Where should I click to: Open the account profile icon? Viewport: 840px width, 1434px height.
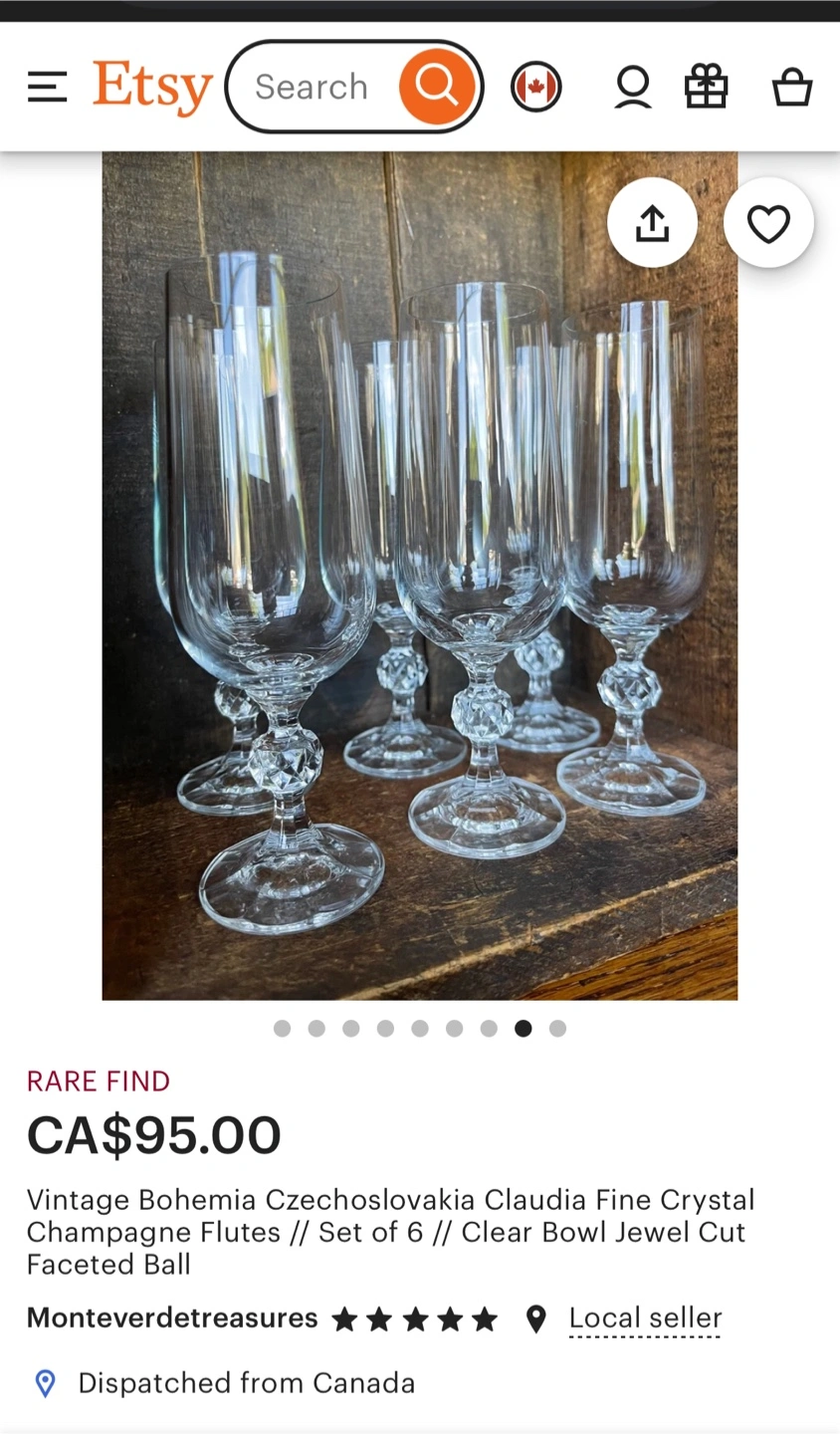632,87
